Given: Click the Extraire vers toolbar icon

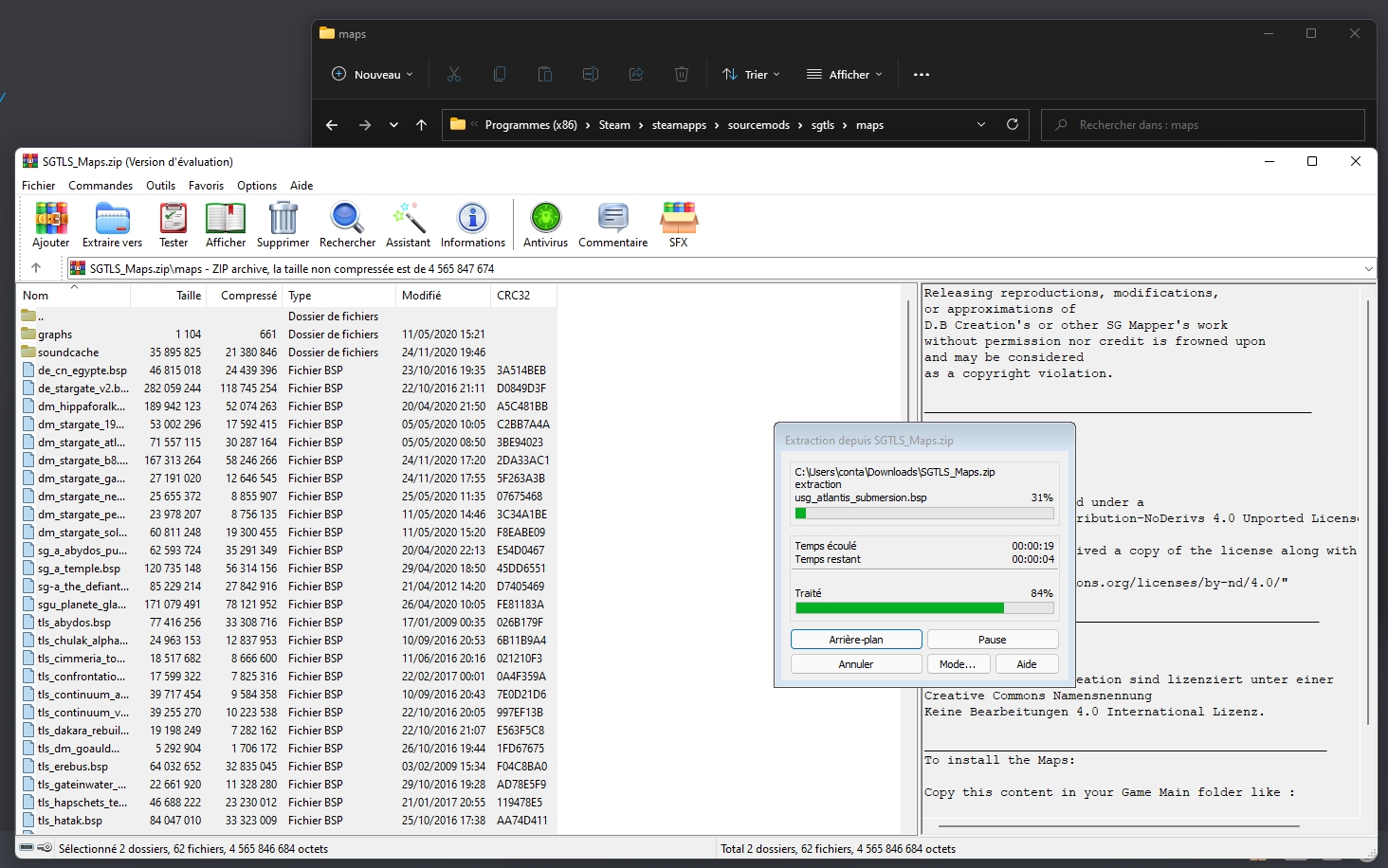Looking at the screenshot, I should point(112,225).
